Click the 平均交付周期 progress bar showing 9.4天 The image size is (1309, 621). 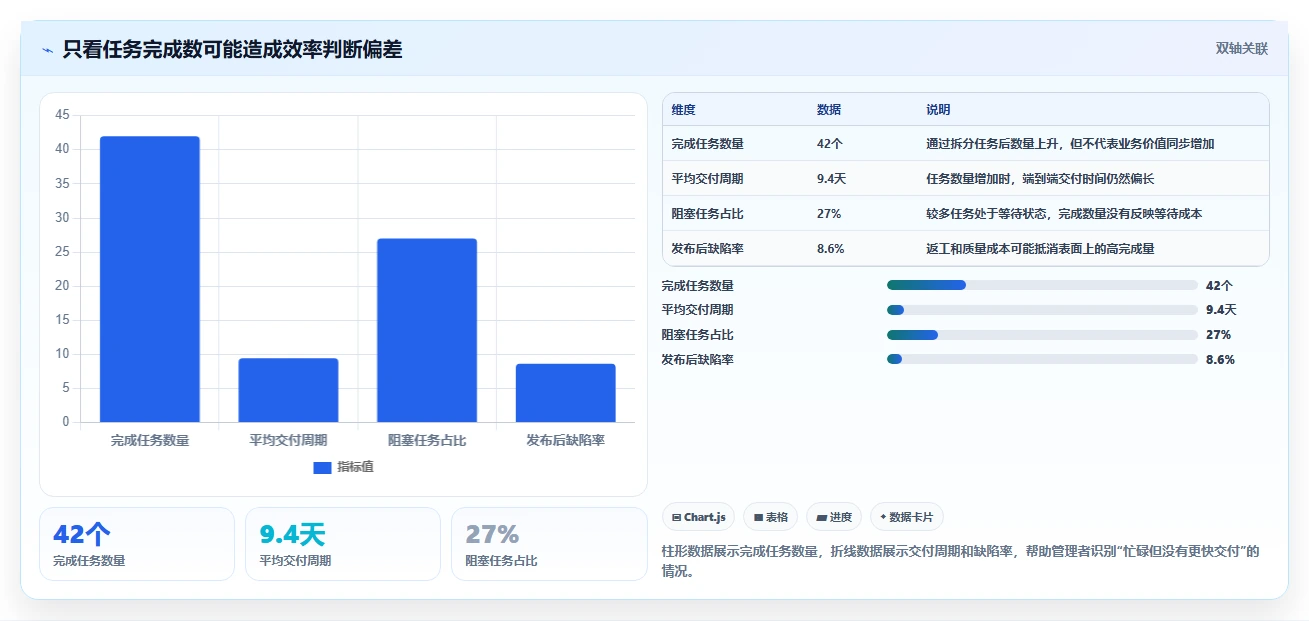(1042, 310)
